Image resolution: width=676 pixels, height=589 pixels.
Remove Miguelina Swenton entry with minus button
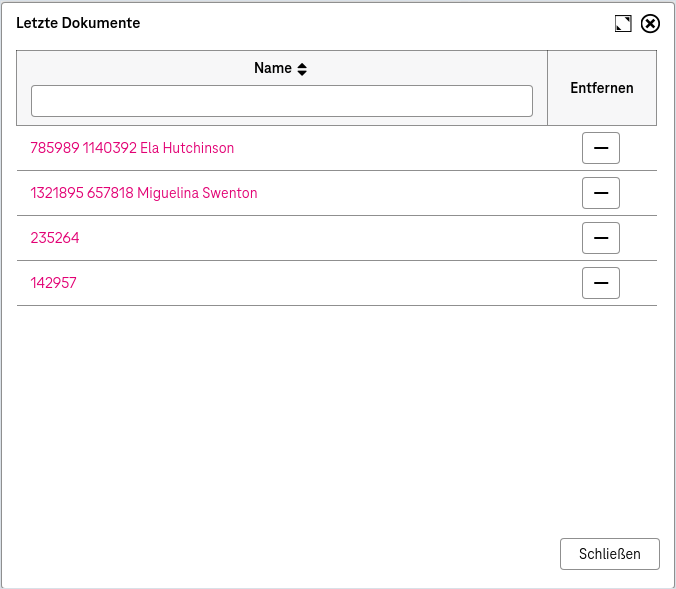pos(601,193)
